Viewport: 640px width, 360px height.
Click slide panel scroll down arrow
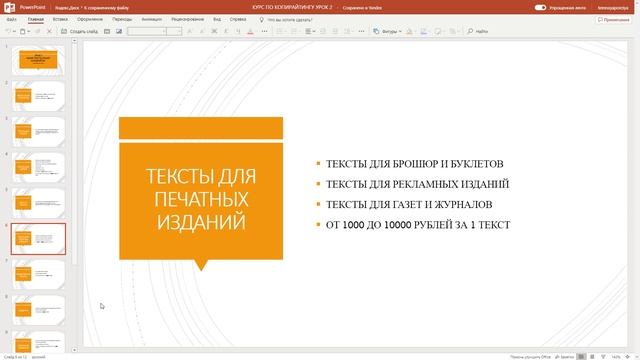74,350
